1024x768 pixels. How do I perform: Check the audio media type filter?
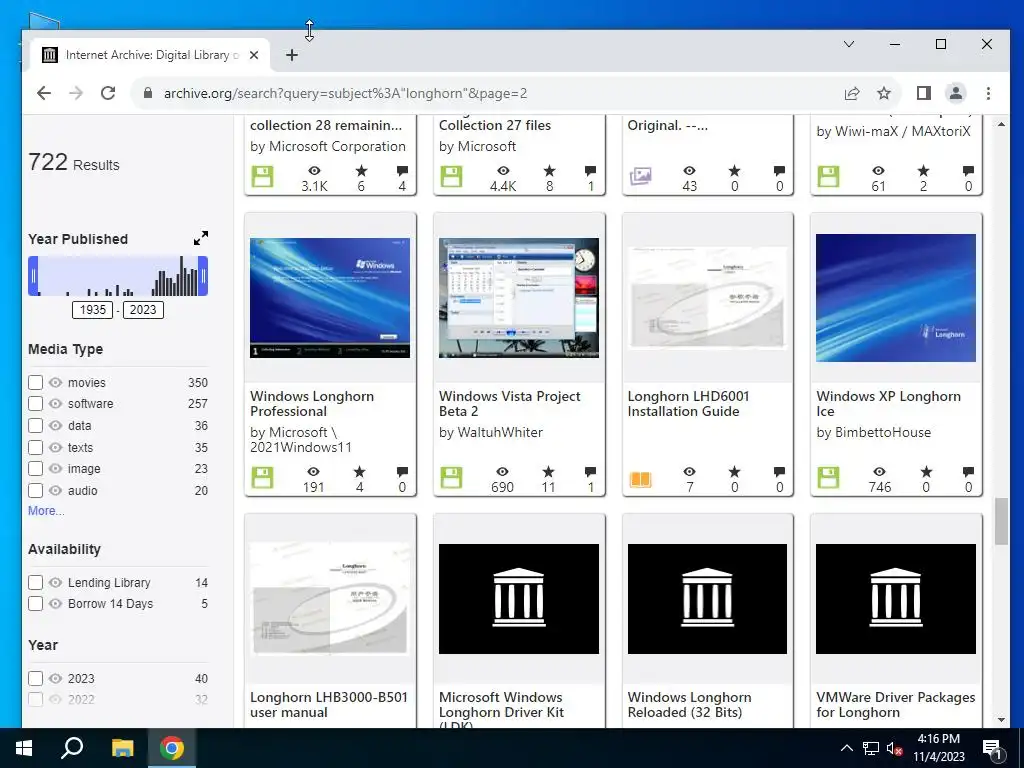click(35, 490)
